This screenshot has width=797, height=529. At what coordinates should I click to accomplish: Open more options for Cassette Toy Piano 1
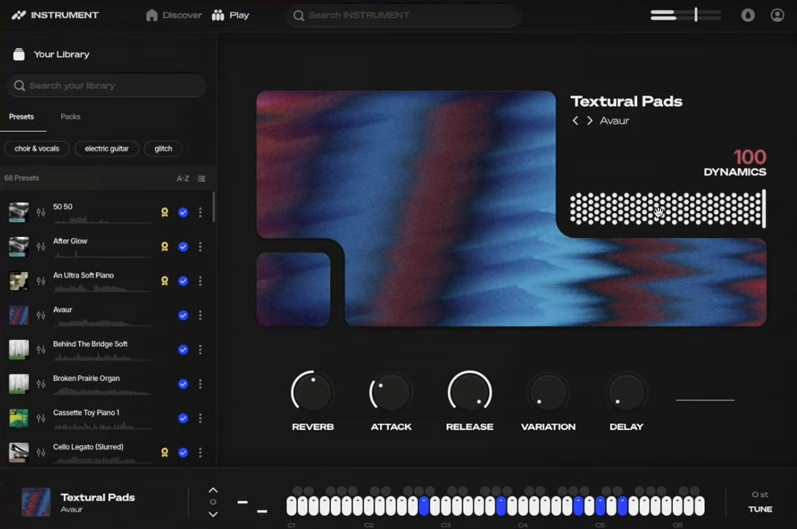[x=200, y=418]
